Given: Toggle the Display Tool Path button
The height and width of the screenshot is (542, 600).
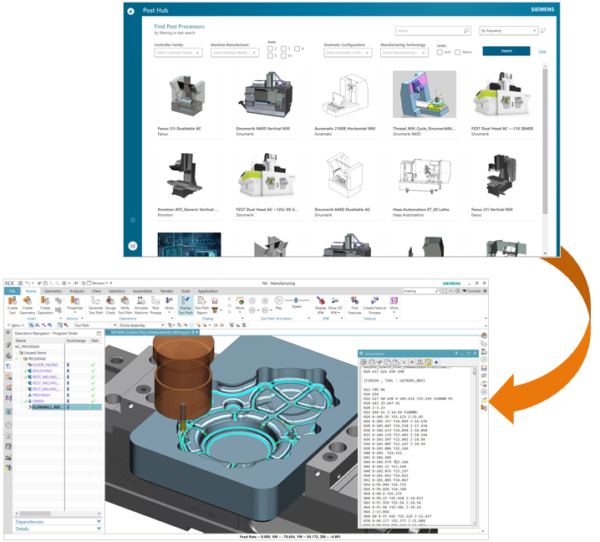Looking at the screenshot, I should pyautogui.click(x=185, y=305).
